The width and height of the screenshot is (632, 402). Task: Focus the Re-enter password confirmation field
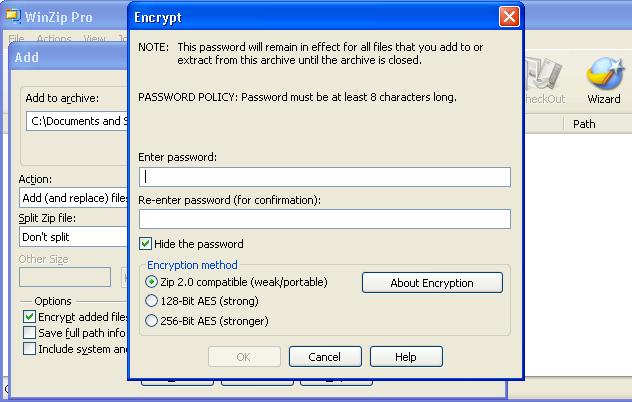pyautogui.click(x=325, y=219)
